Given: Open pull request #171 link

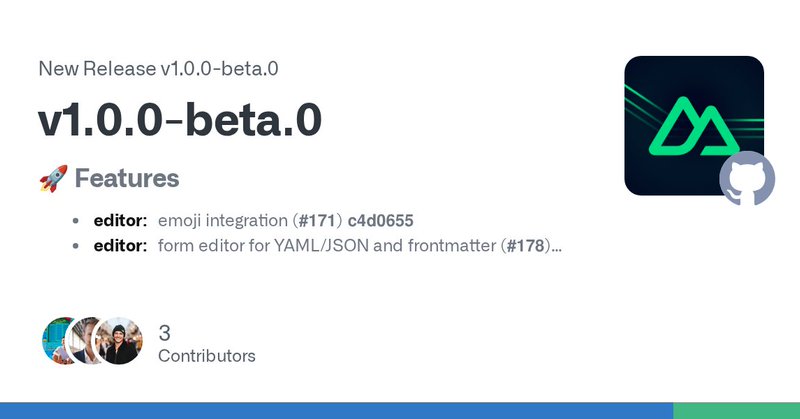Looking at the screenshot, I should tap(317, 220).
